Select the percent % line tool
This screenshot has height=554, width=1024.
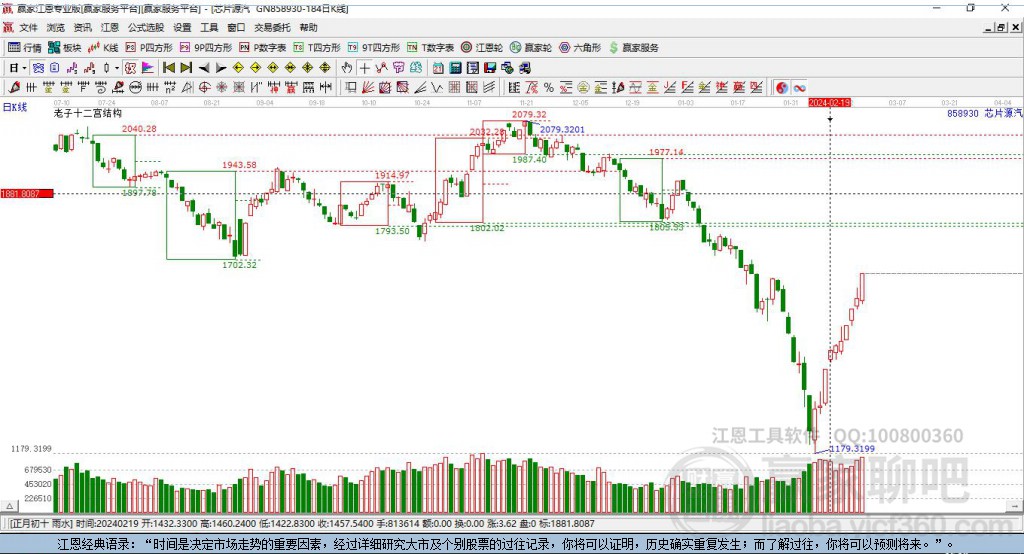[549, 88]
